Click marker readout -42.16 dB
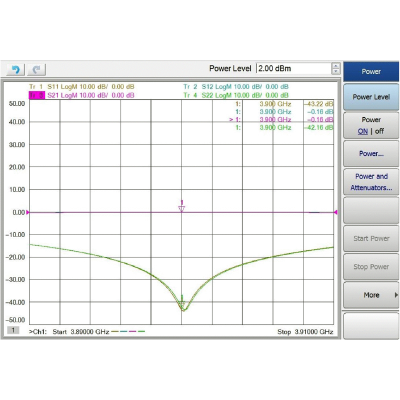This screenshot has width=400, height=400. coord(318,128)
